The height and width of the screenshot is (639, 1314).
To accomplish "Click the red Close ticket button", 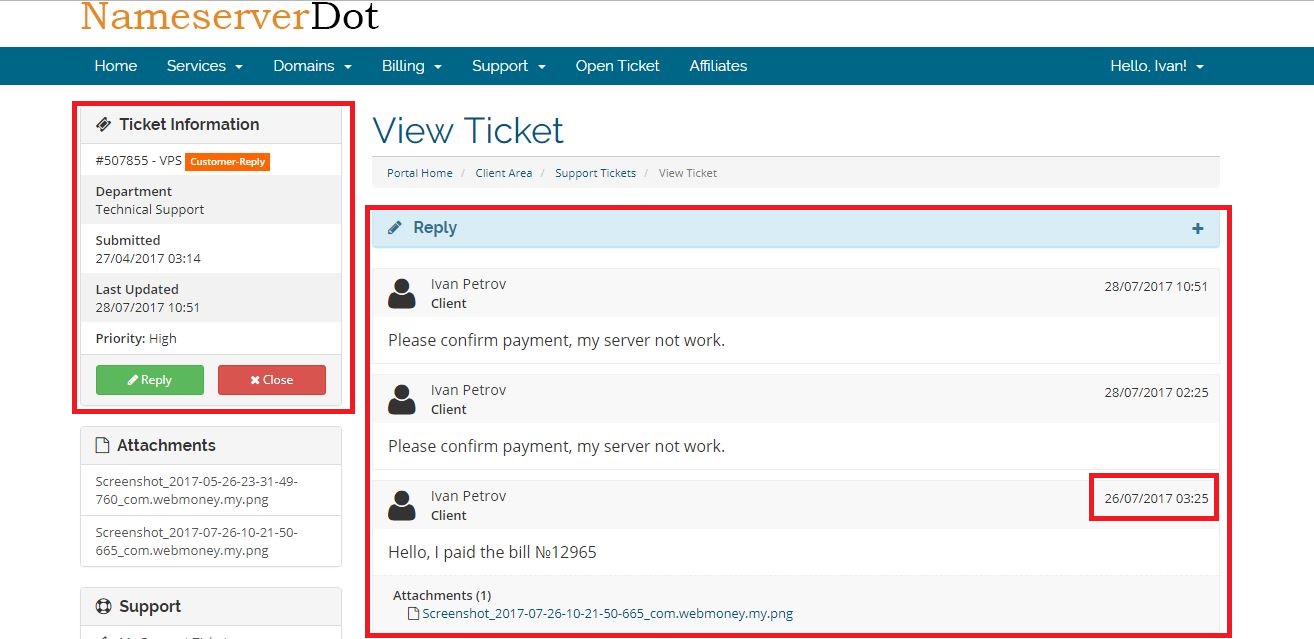I will click(x=272, y=380).
